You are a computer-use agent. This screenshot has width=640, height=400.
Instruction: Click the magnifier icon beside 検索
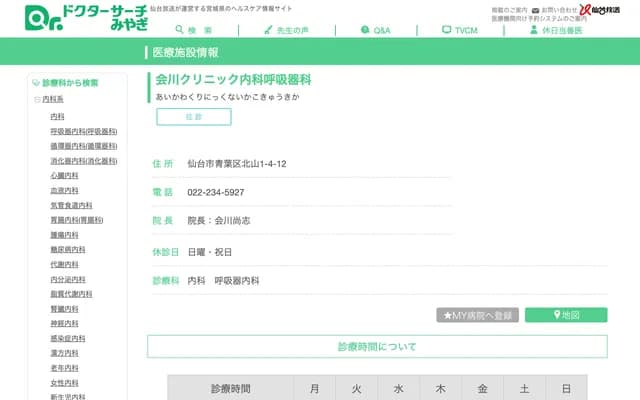pos(179,29)
